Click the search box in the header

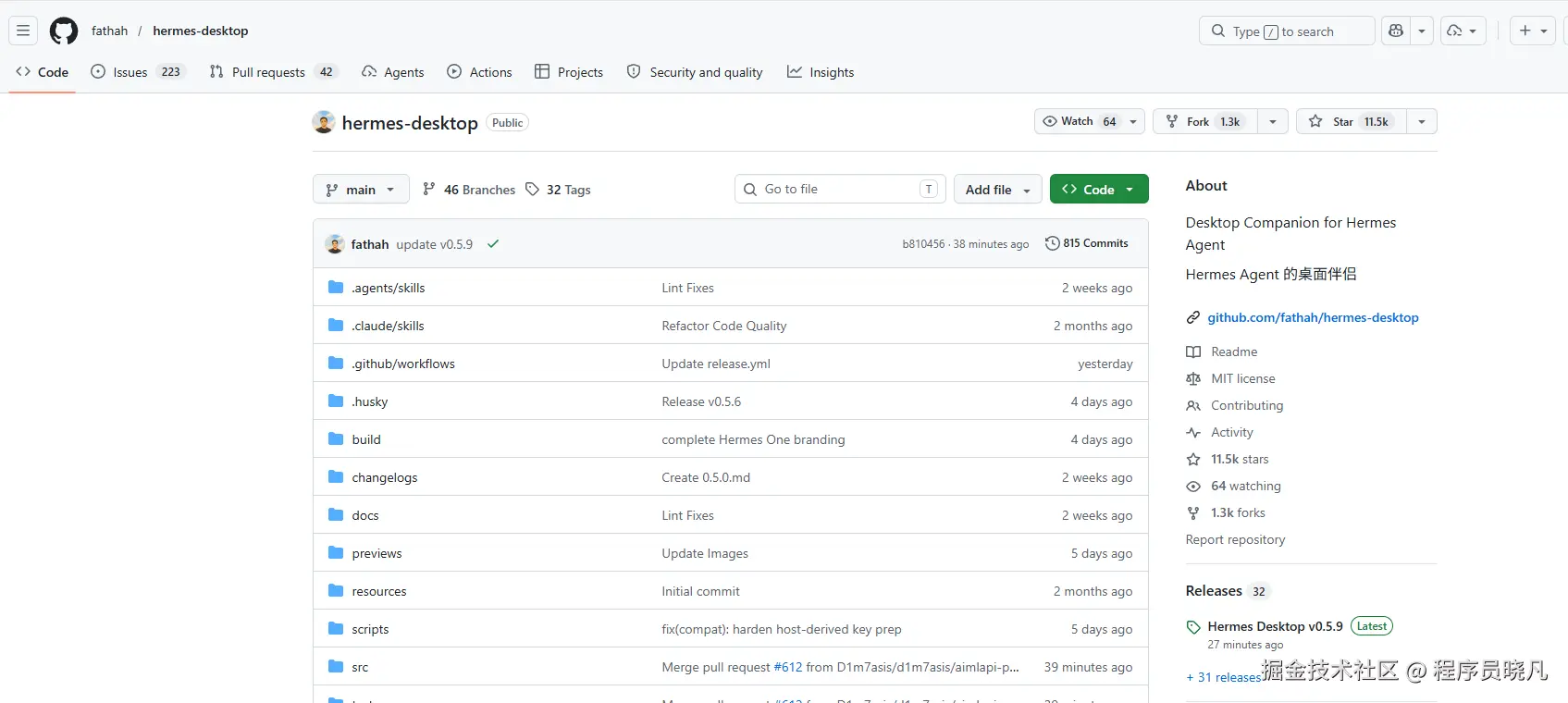coord(1287,31)
